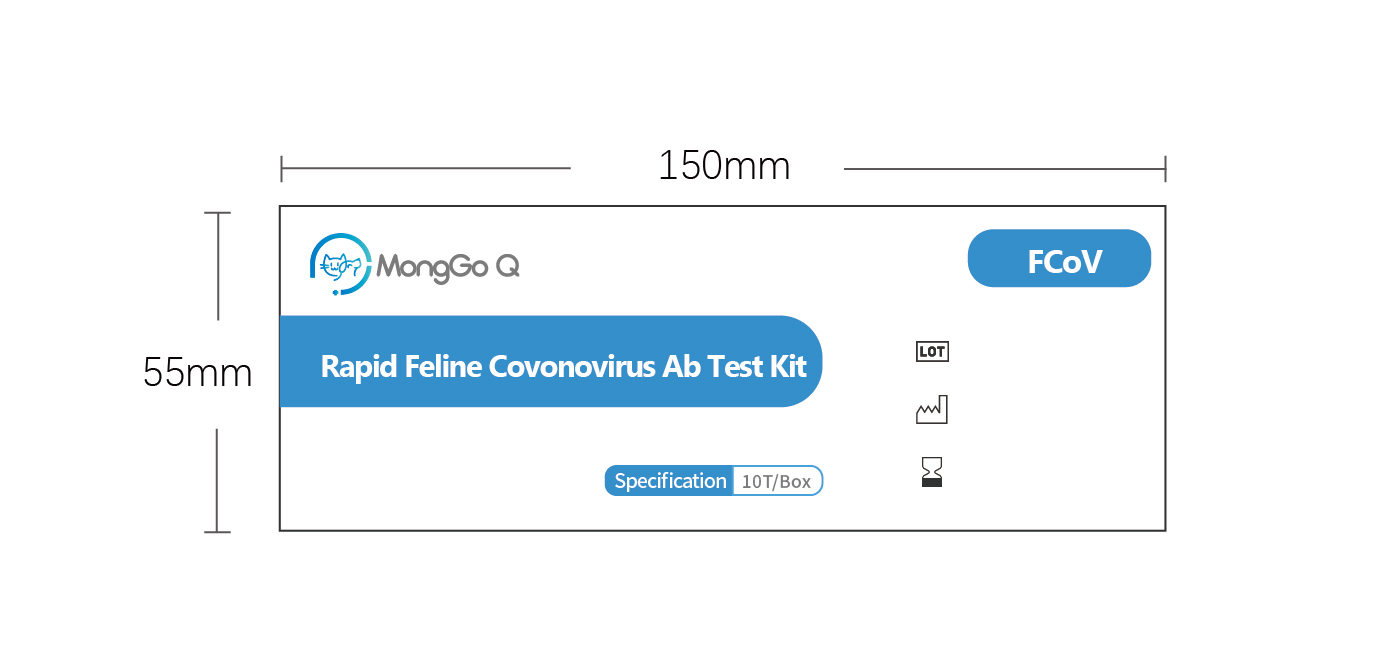This screenshot has width=1387, height=664.
Task: Click the blank area right of LOT icon
Action: 1050,351
